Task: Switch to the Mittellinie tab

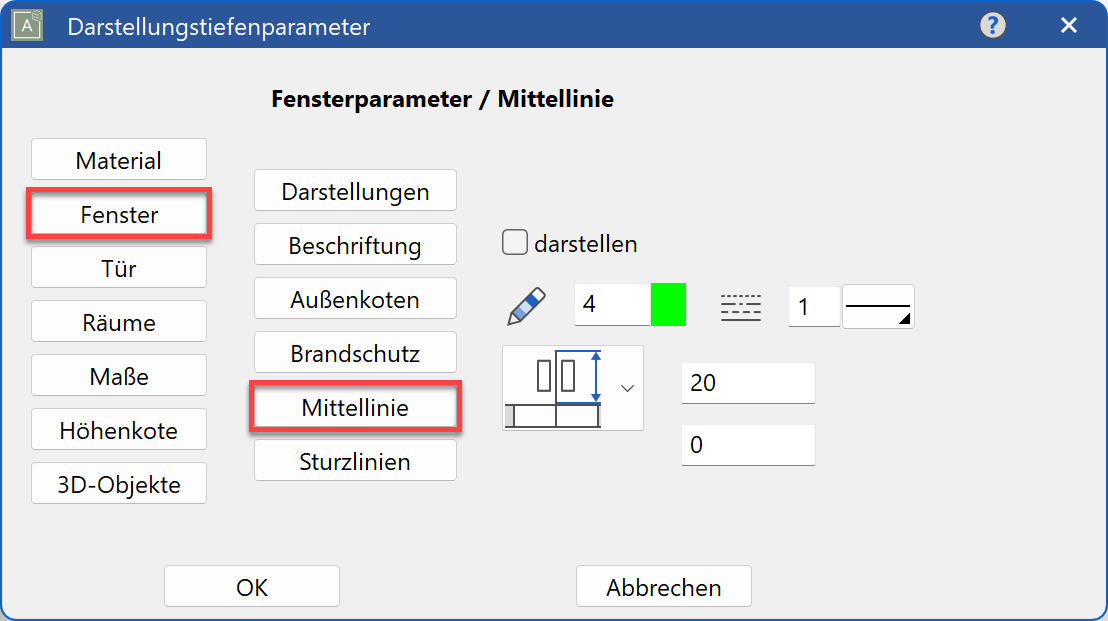Action: [355, 406]
